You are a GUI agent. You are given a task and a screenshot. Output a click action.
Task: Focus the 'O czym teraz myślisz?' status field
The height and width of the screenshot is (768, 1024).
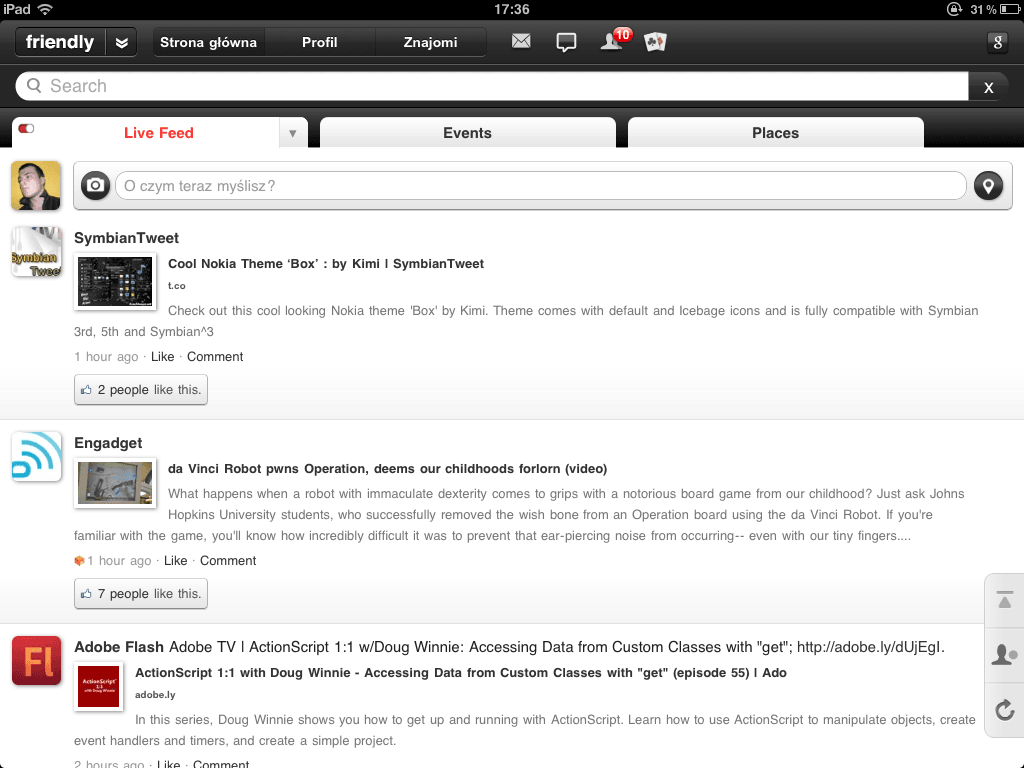click(x=541, y=186)
